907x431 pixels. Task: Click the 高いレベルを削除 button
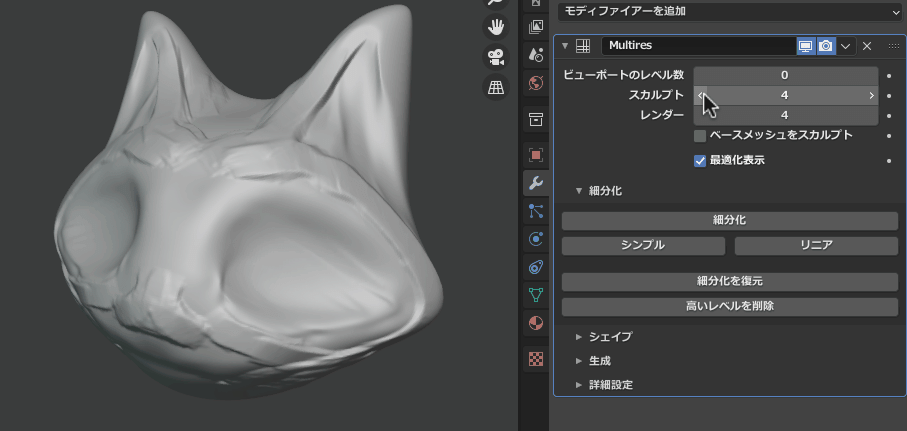pyautogui.click(x=730, y=307)
